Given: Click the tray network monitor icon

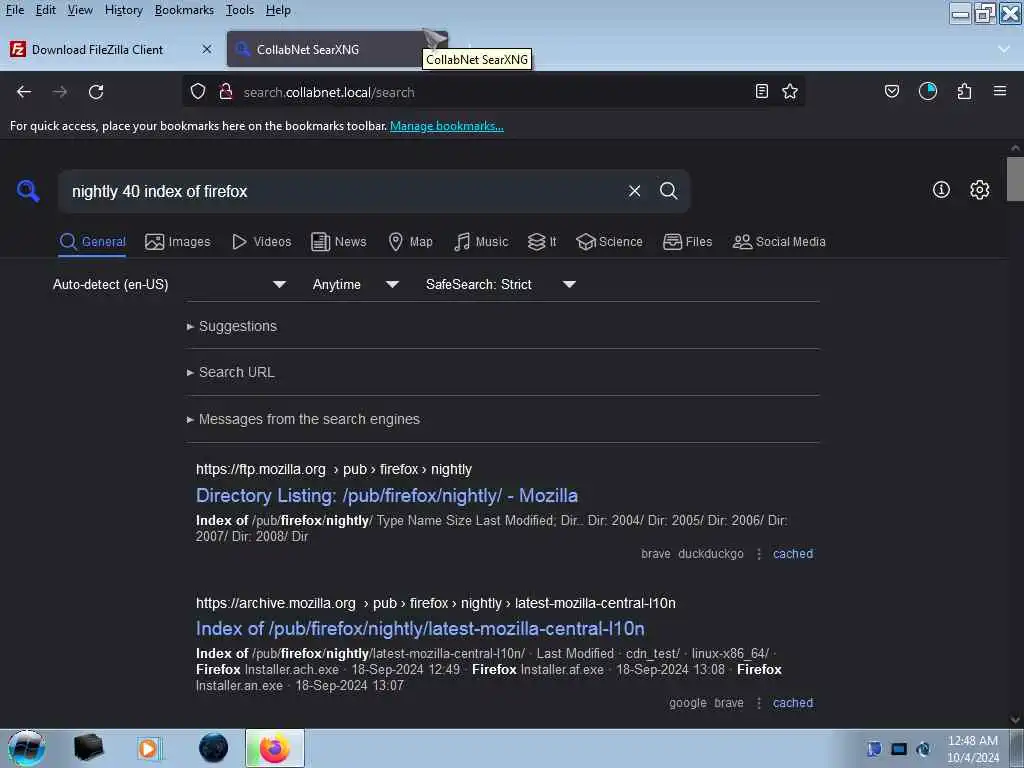Looking at the screenshot, I should [899, 749].
